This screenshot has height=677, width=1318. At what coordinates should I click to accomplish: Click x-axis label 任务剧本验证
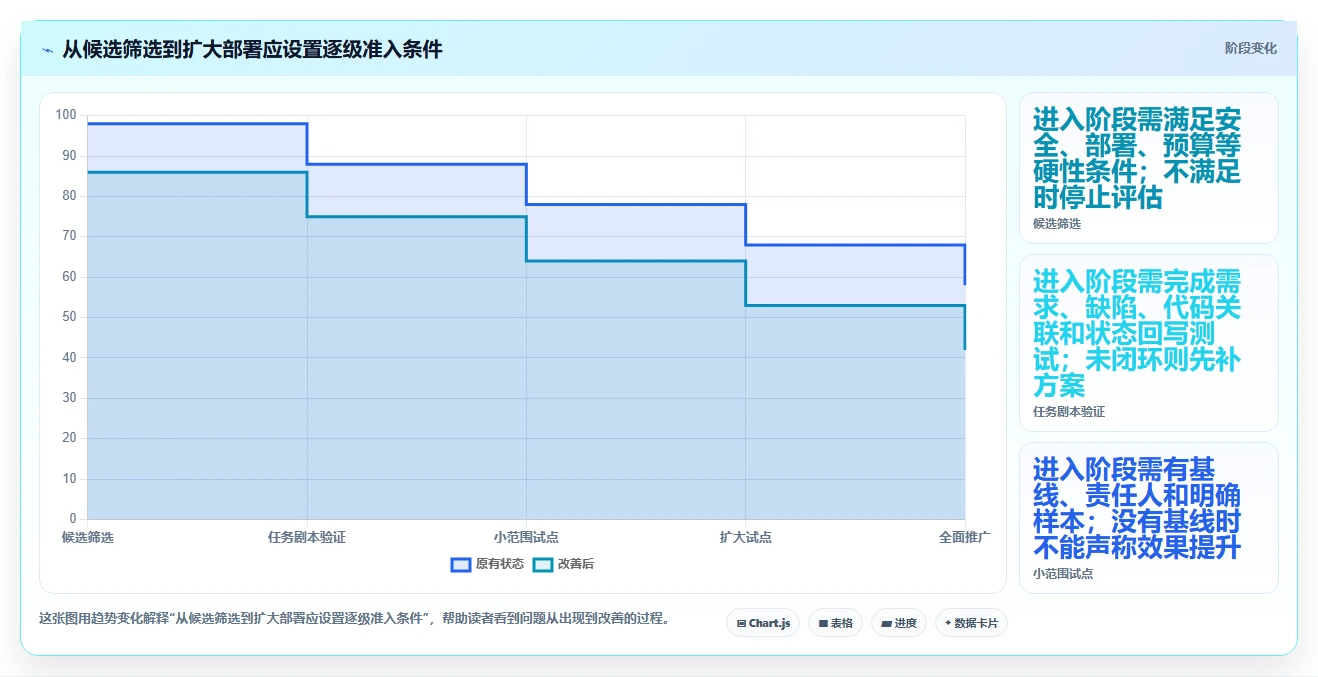pyautogui.click(x=307, y=537)
